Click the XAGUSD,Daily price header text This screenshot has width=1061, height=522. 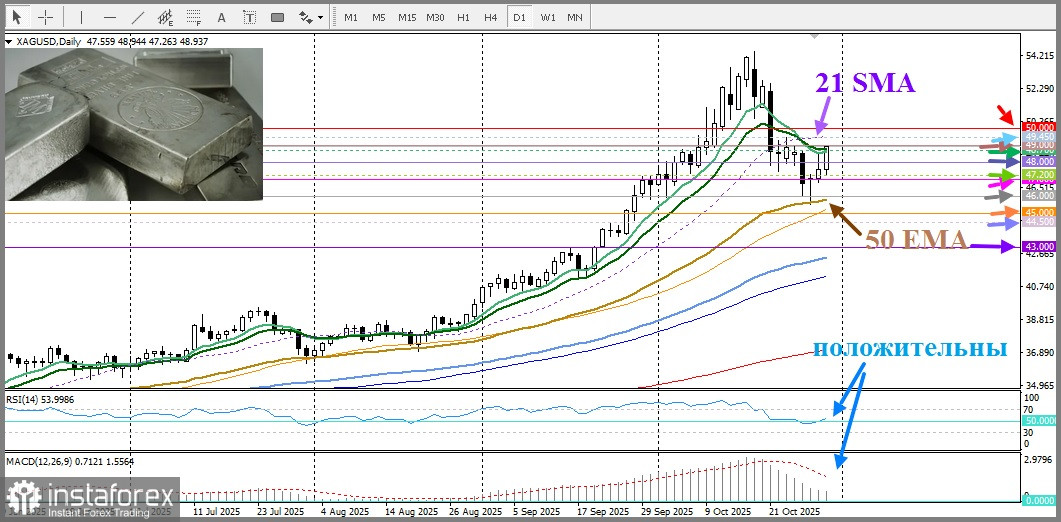point(110,42)
